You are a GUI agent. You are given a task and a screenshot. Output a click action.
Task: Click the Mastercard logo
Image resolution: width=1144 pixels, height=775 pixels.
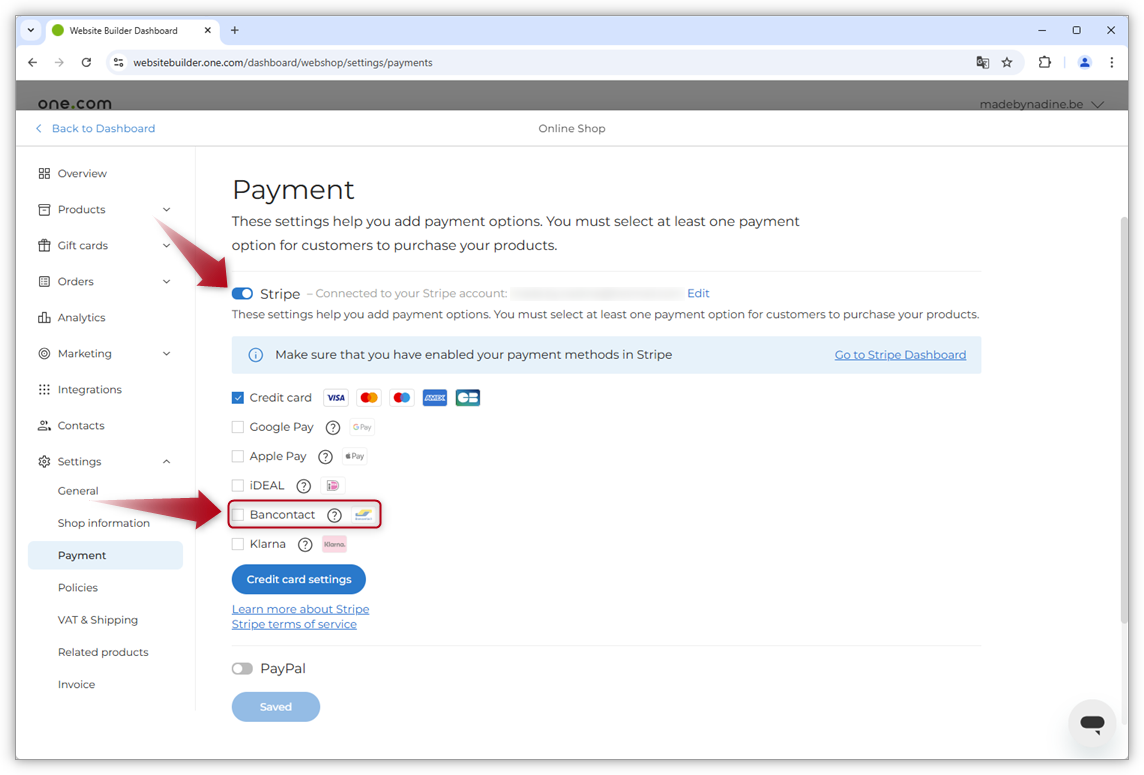(x=369, y=398)
